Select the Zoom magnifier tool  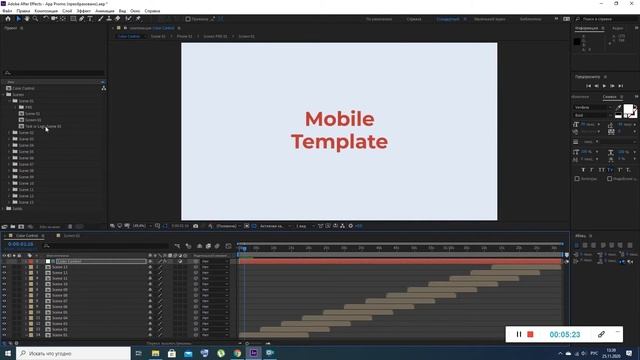pos(36,19)
